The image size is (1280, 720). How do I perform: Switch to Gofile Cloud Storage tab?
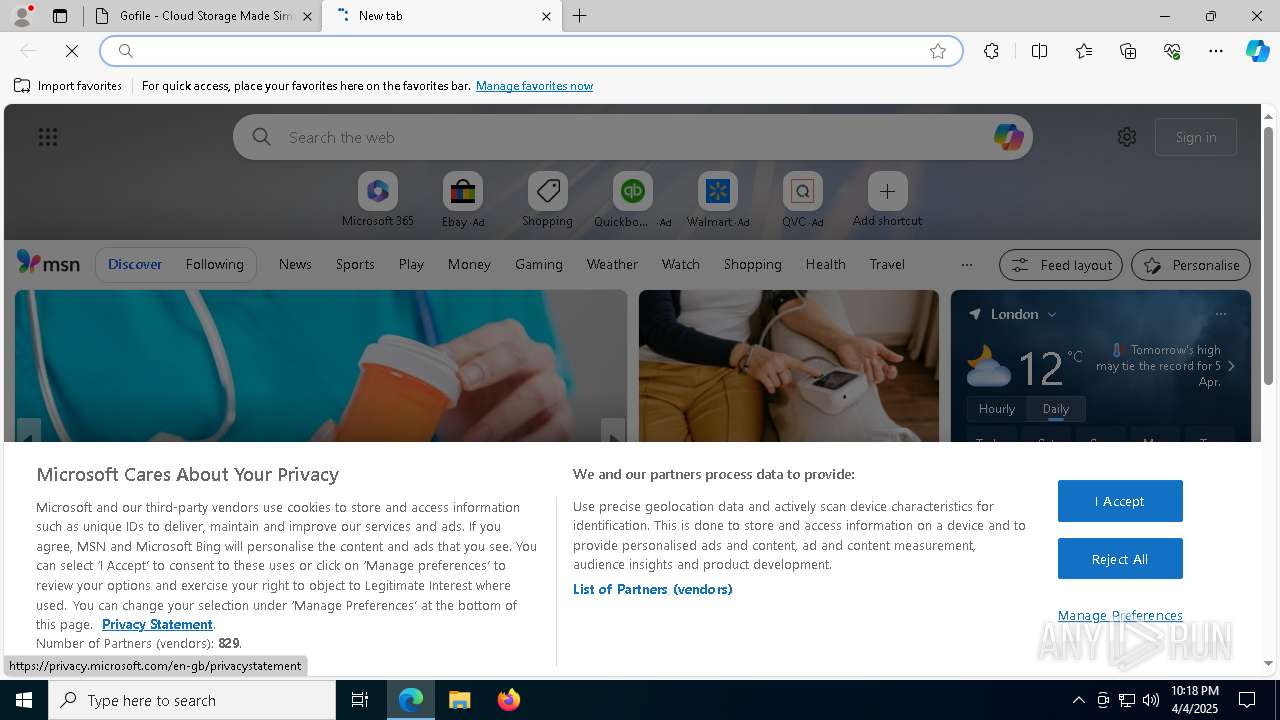tap(203, 16)
